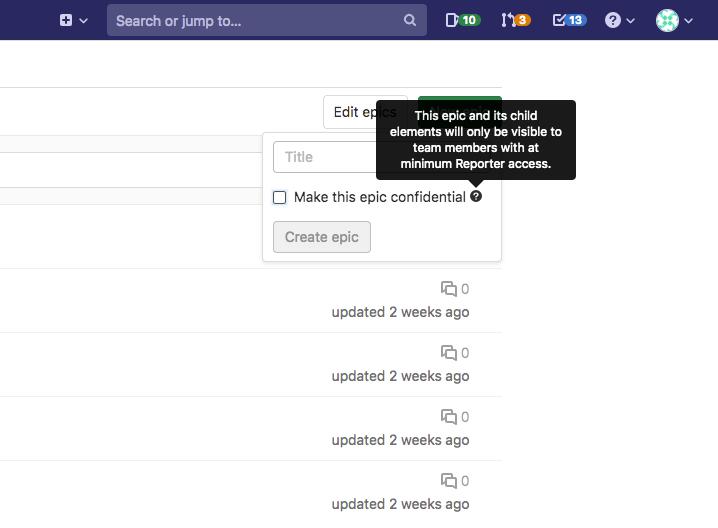Open merge requests counter showing 3
Screen dimensions: 718x528
[516, 20]
